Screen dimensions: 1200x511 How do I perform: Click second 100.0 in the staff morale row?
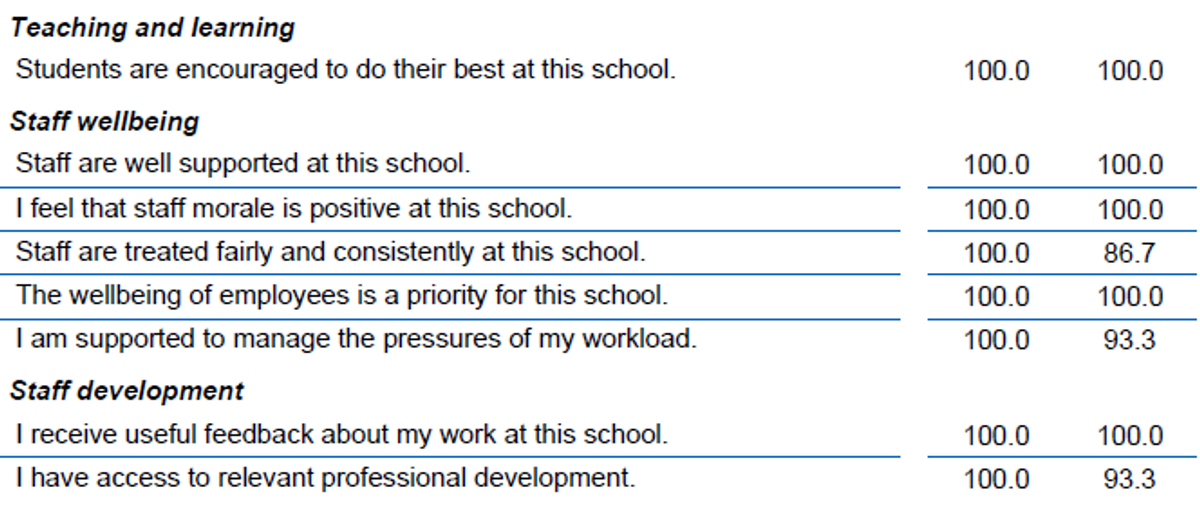tap(1130, 211)
